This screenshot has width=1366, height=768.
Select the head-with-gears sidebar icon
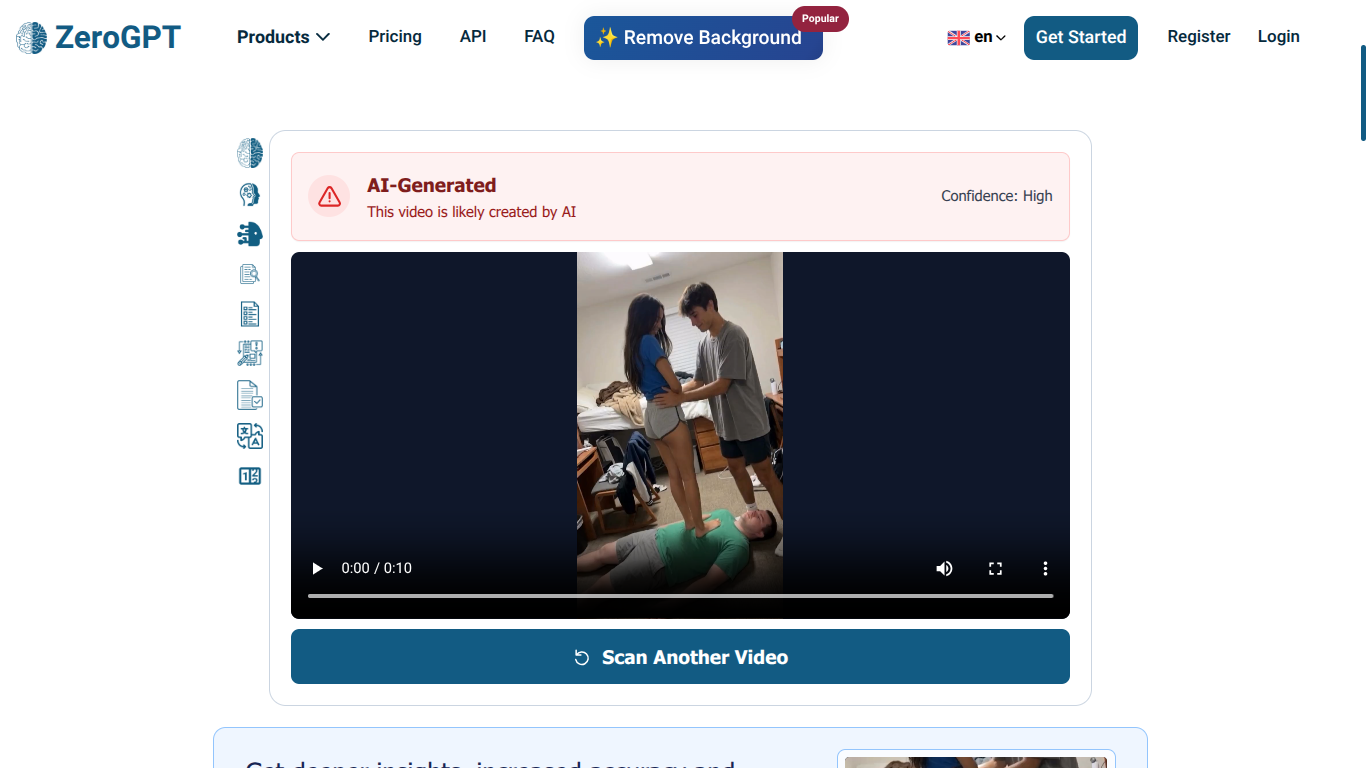pos(250,194)
